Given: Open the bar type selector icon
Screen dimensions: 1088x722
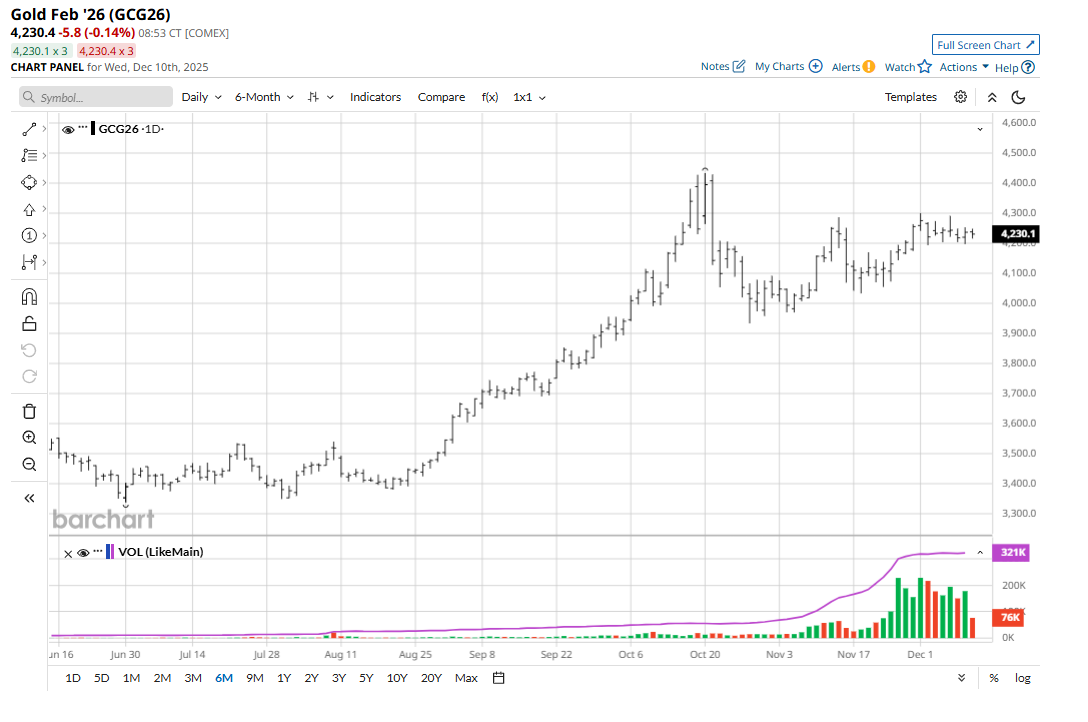Looking at the screenshot, I should (x=321, y=97).
